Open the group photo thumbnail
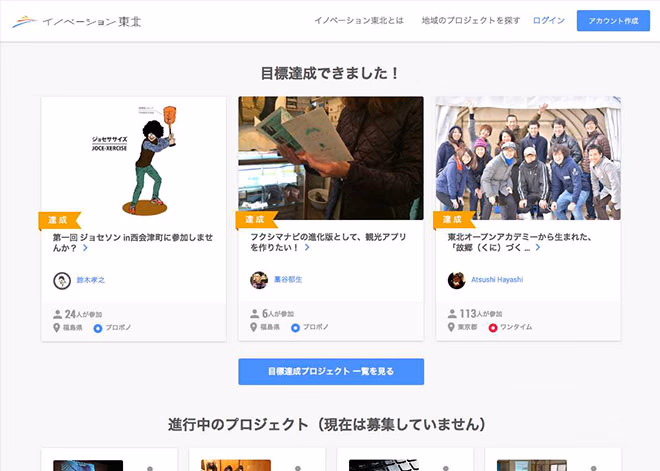This screenshot has width=660, height=471. (528, 158)
